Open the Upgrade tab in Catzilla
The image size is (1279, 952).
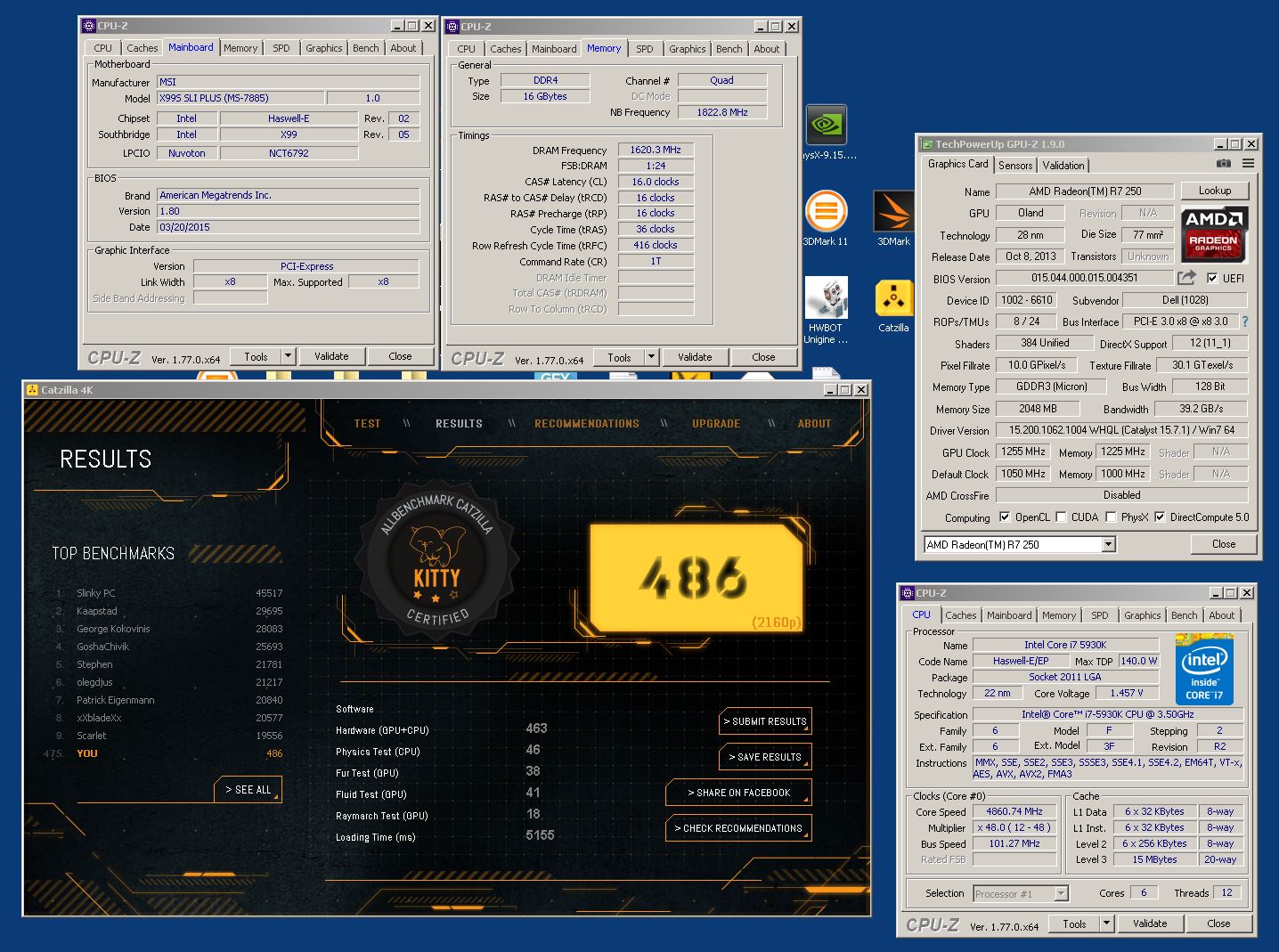tap(716, 424)
